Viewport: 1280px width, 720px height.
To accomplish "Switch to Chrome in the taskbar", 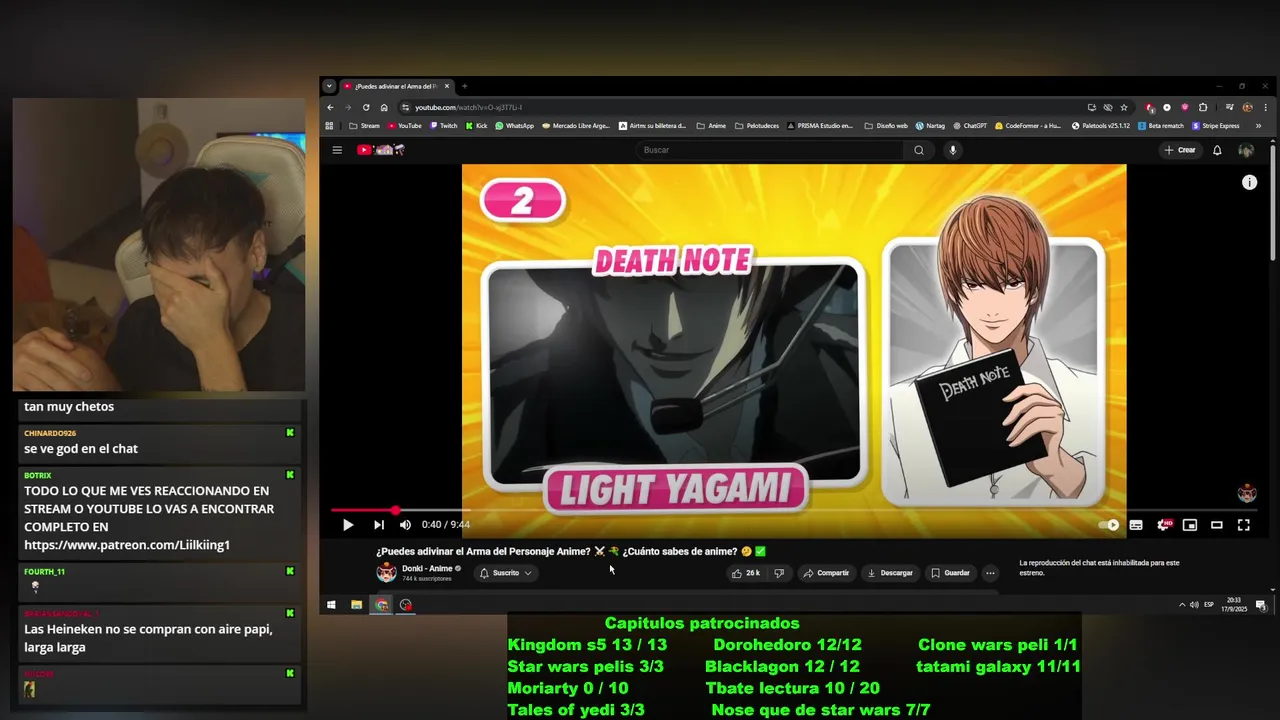I will (x=381, y=605).
